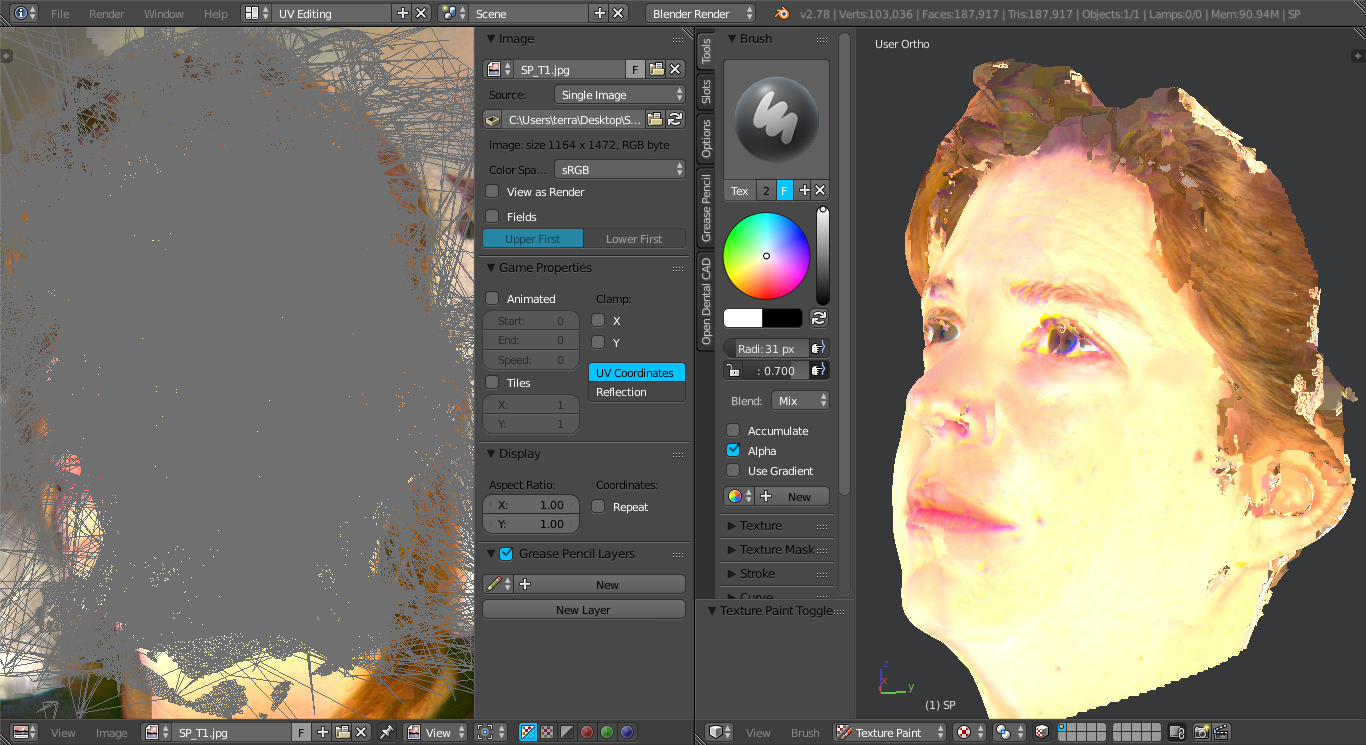Image resolution: width=1366 pixels, height=745 pixels.
Task: Open the Window menu
Action: coord(164,14)
